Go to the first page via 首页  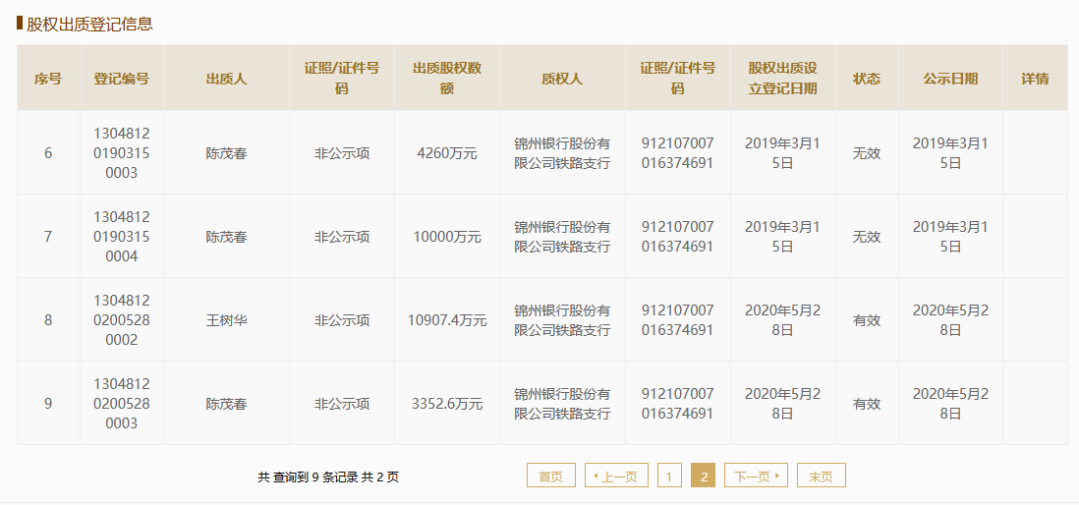[x=551, y=475]
